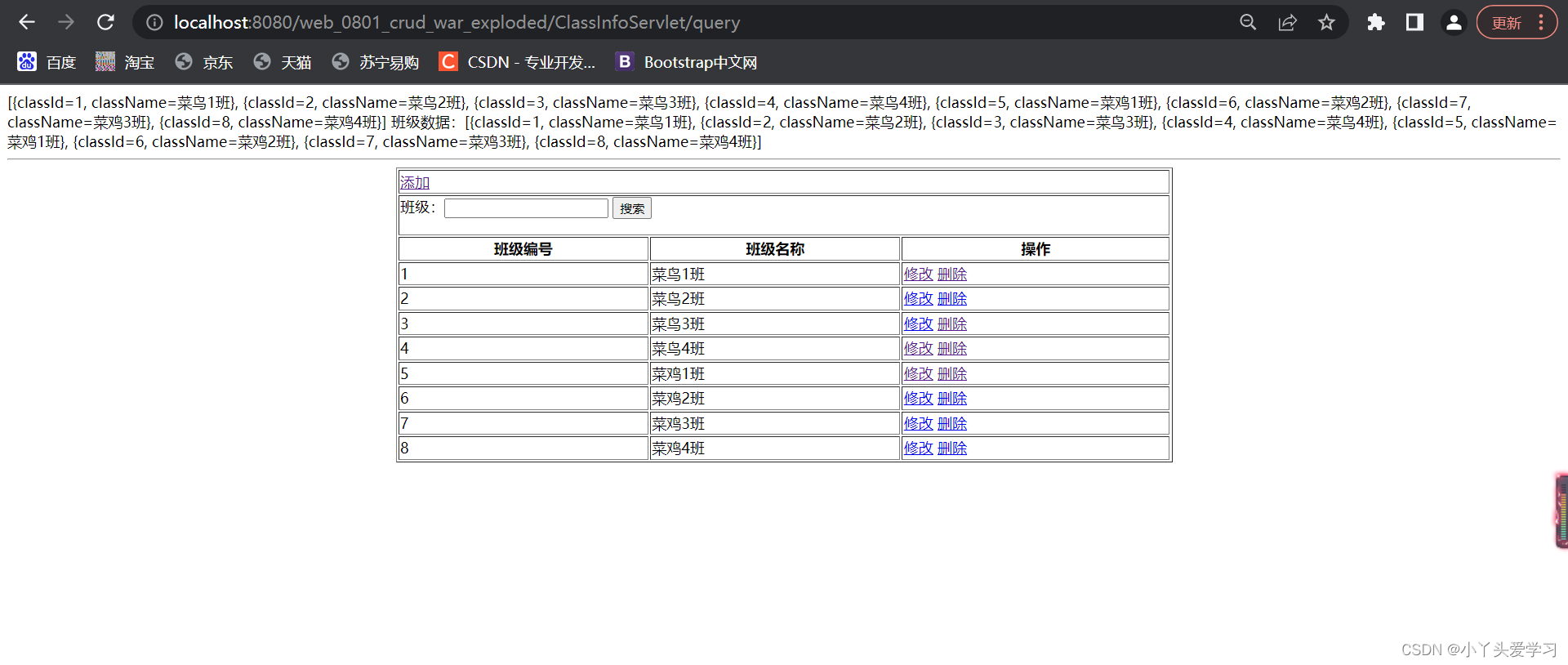Click the 添加 link

tap(415, 182)
